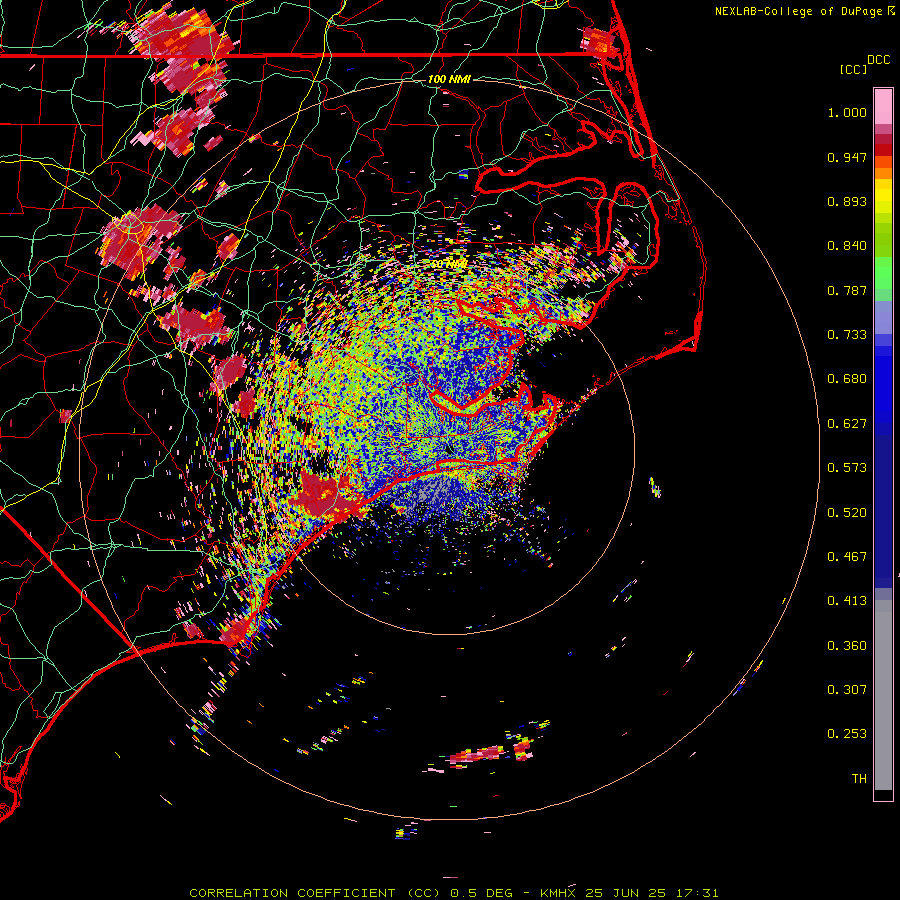Pick the gray segment beside 0.307

[x=883, y=695]
